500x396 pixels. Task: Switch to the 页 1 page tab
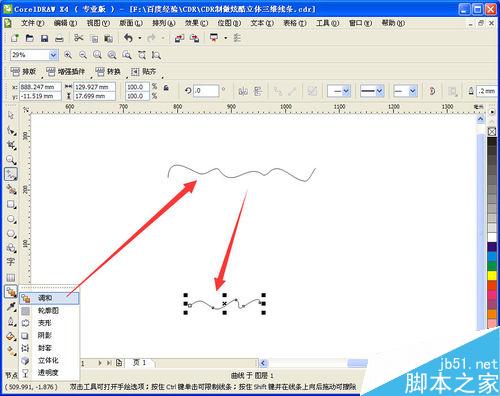[139, 363]
